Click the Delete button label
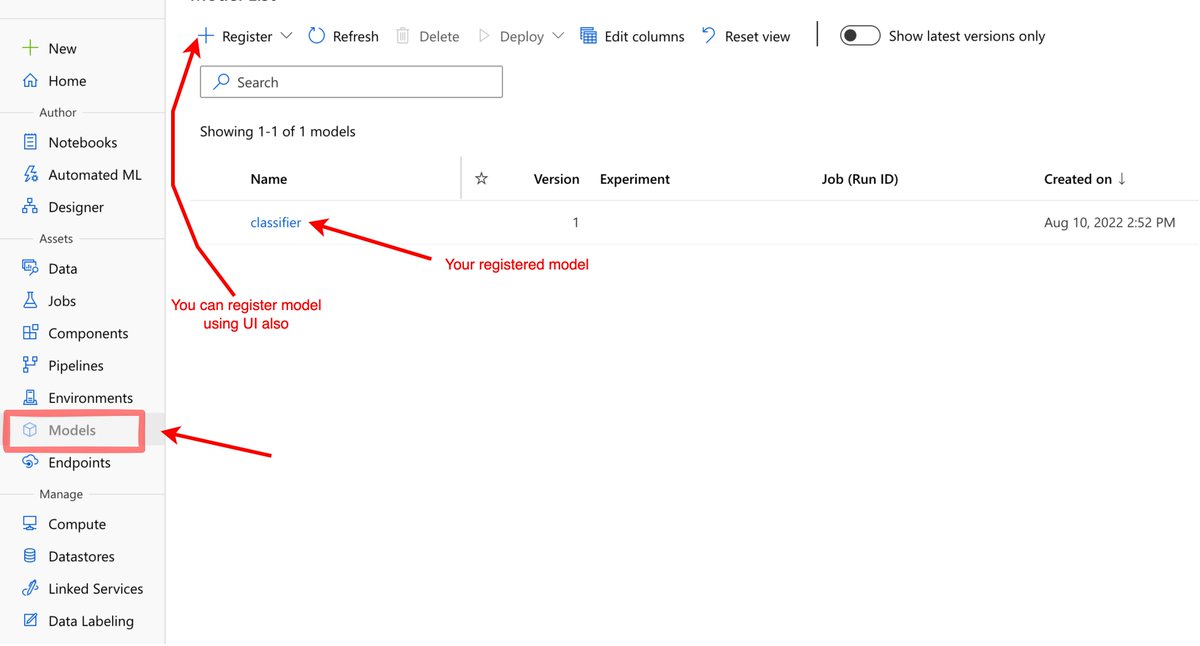This screenshot has height=646, width=1200. pyautogui.click(x=439, y=36)
